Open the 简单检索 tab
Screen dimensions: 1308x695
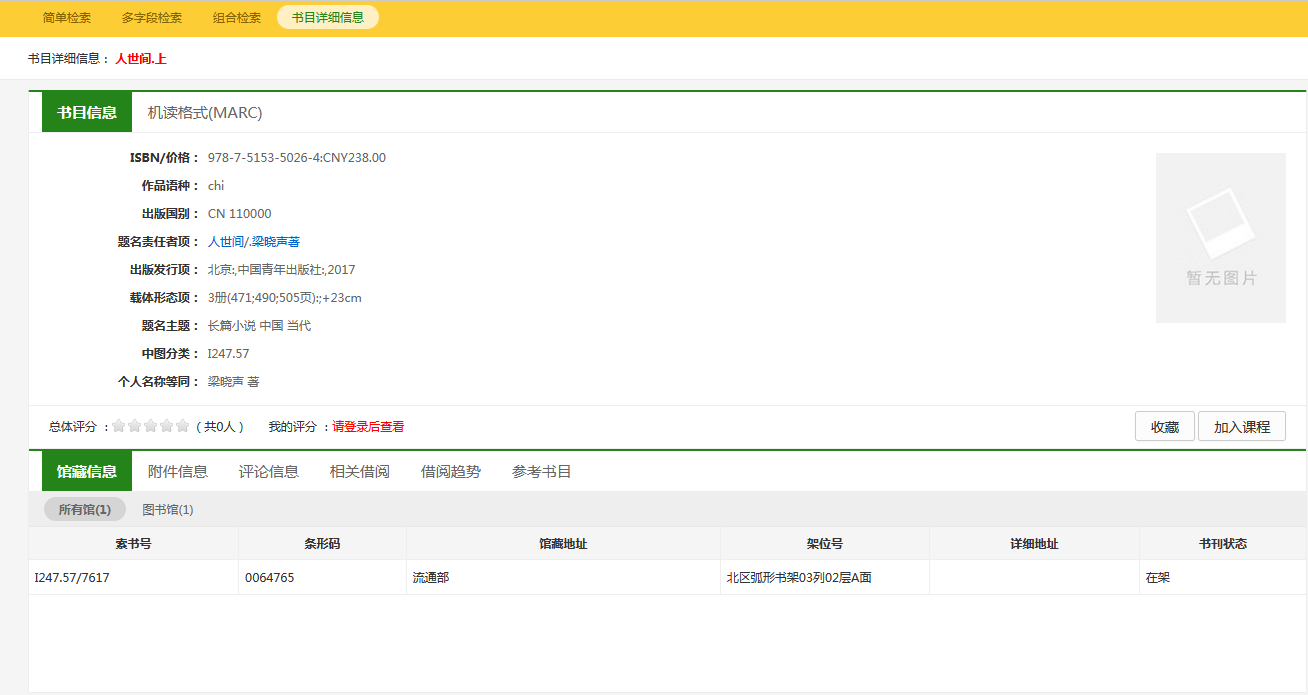click(67, 18)
